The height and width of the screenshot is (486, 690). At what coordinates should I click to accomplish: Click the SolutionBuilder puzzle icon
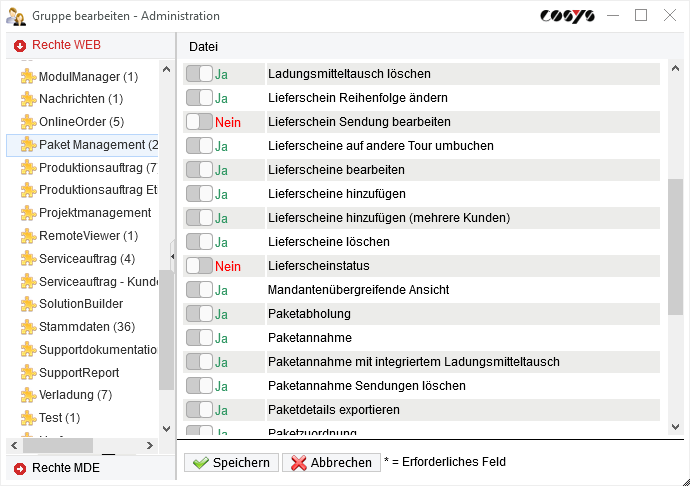[x=28, y=304]
